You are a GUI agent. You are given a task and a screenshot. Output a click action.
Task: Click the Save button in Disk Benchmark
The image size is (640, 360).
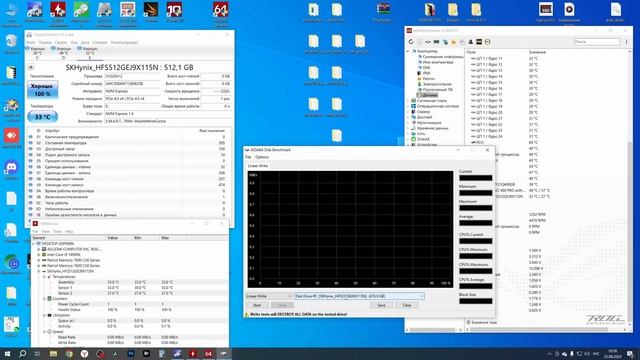pos(381,305)
